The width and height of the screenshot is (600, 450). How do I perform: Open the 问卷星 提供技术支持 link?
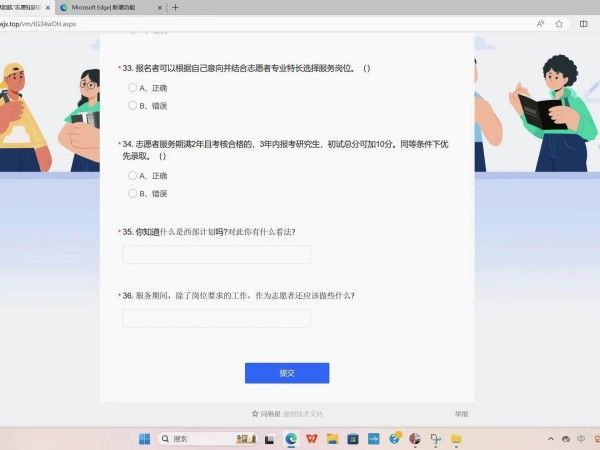pyautogui.click(x=287, y=413)
